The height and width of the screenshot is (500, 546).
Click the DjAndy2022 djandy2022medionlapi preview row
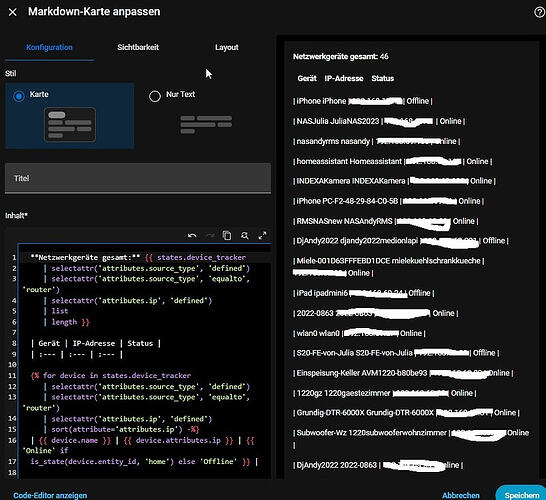[x=400, y=241]
